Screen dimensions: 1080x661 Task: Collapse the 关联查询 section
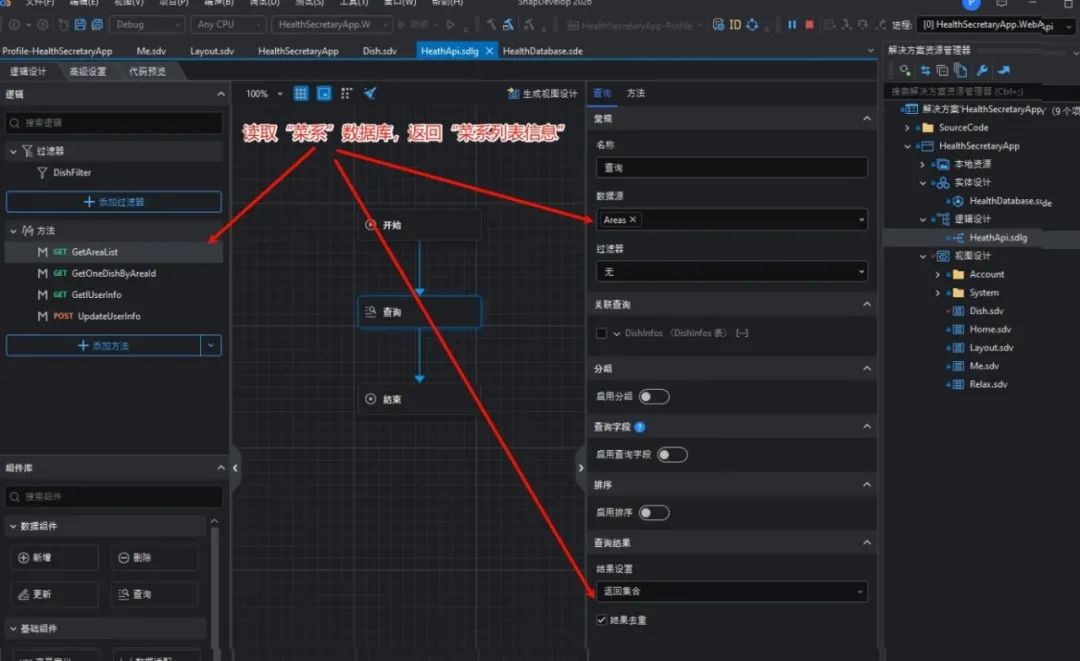coord(866,304)
